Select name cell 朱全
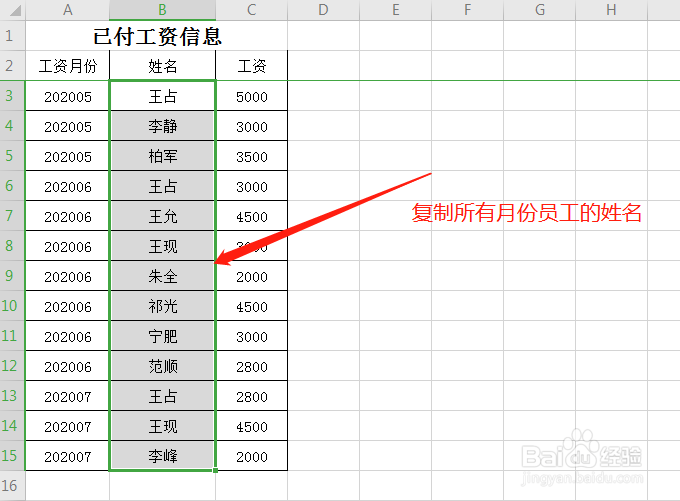Viewport: 680px width, 501px height. (162, 275)
